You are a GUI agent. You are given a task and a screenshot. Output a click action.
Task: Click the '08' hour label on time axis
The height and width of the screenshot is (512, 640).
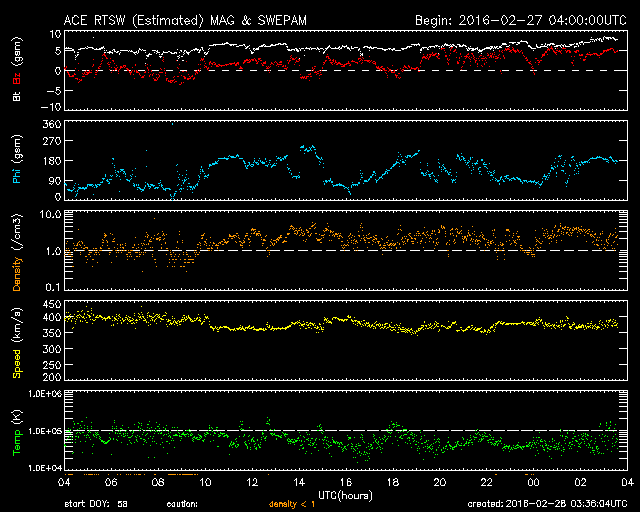[158, 482]
